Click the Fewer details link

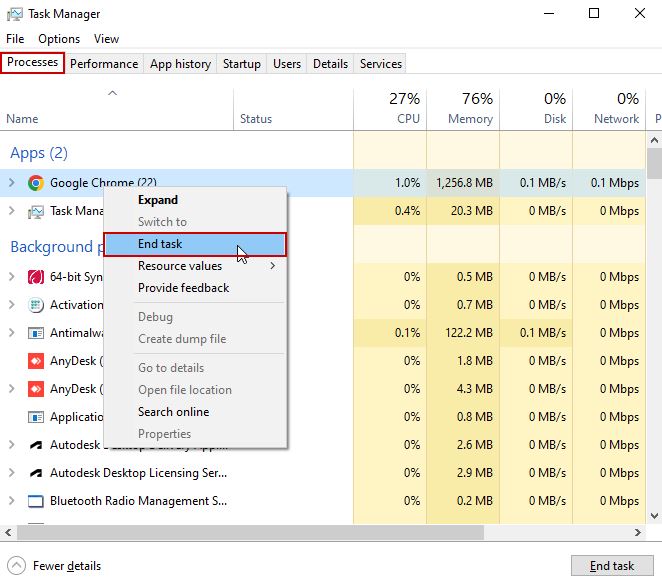coord(67,566)
